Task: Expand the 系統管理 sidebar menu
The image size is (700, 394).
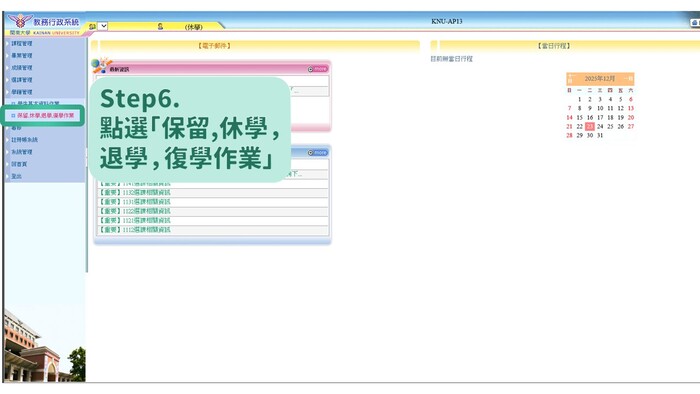Action: pyautogui.click(x=21, y=152)
